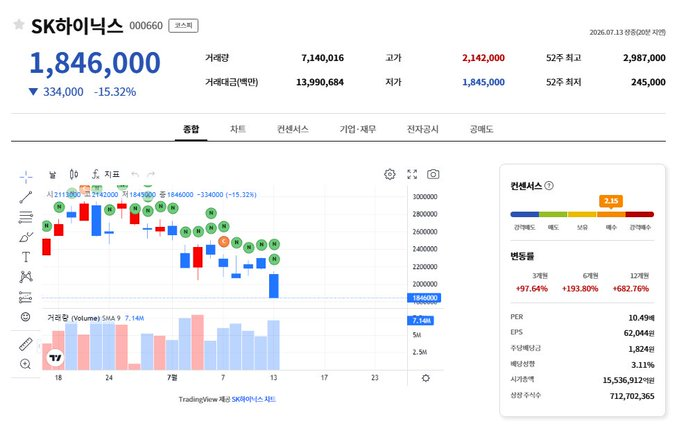Click the 52주 최저 value 245,000
The image size is (679, 426).
click(x=648, y=82)
